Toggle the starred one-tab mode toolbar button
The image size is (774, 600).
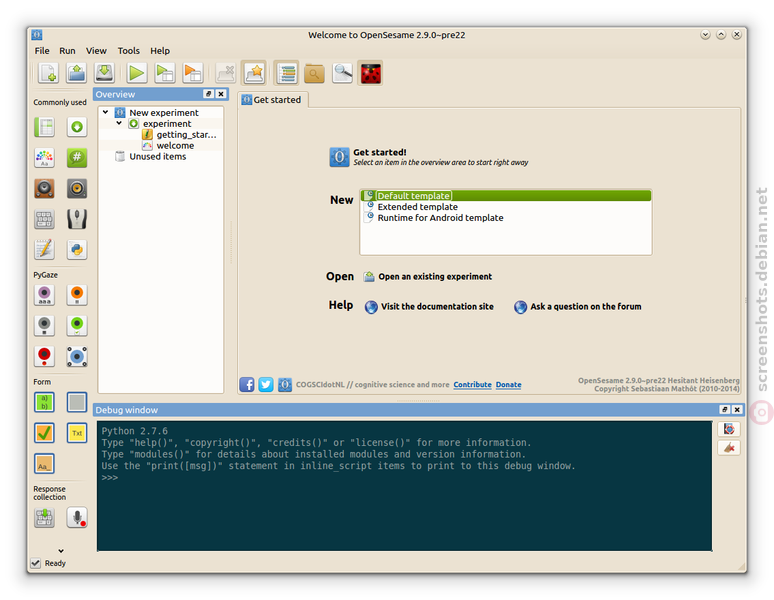click(254, 74)
